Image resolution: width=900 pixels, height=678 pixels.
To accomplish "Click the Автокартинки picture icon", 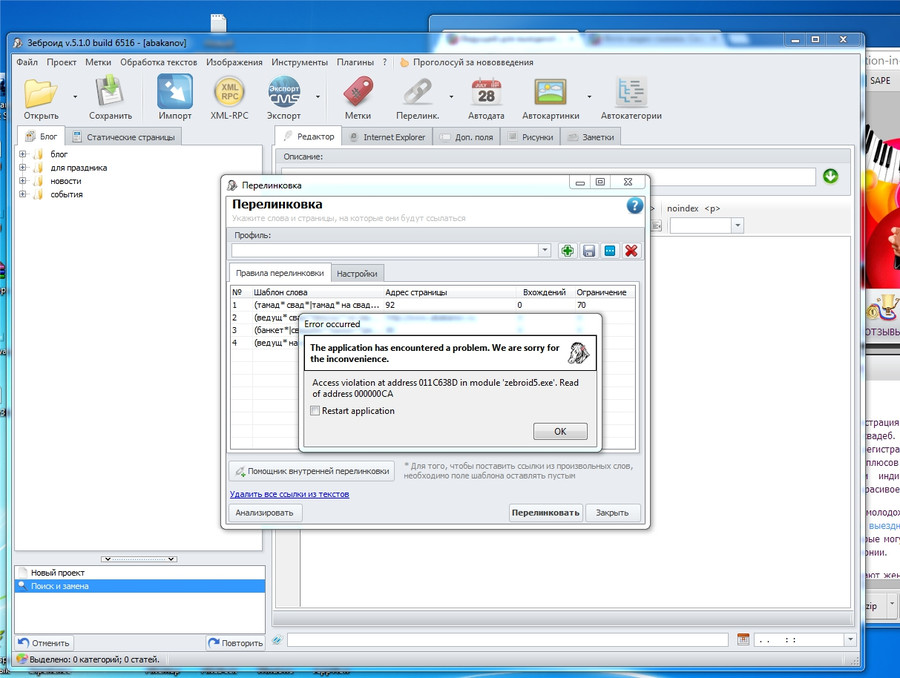I will [x=550, y=92].
